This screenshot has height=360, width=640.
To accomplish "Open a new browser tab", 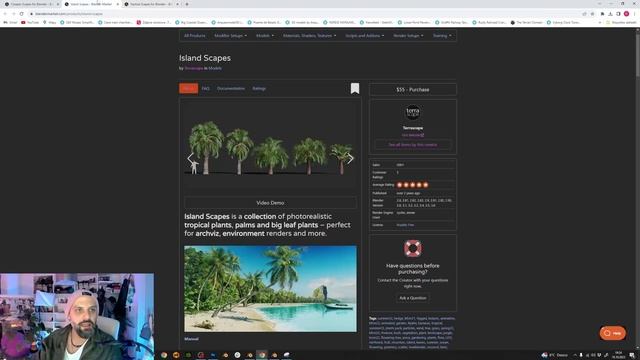I will click(187, 4).
